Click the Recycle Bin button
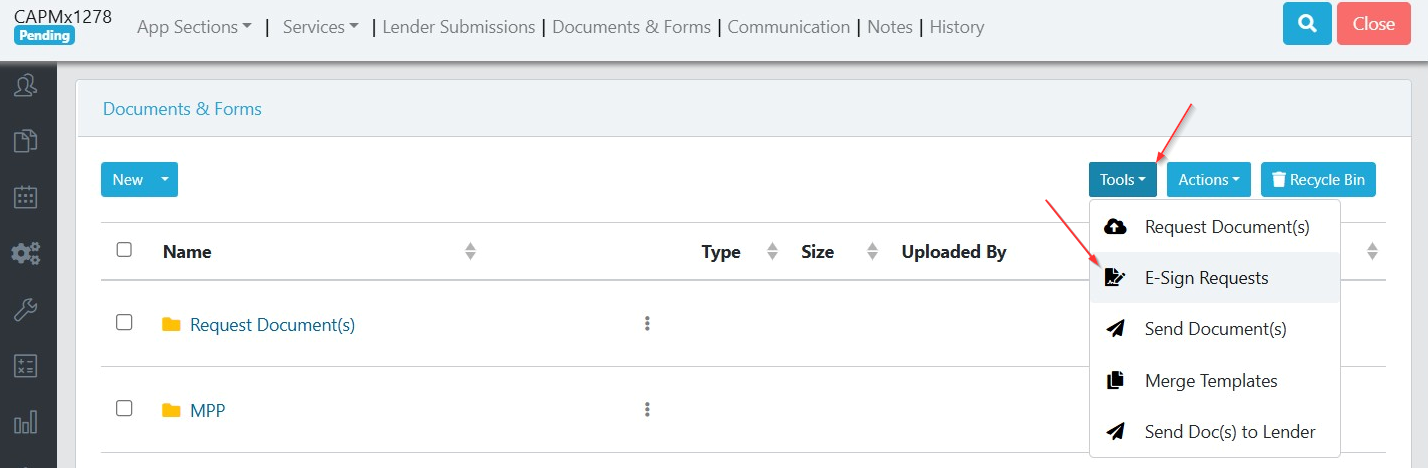1428x468 pixels. tap(1318, 180)
